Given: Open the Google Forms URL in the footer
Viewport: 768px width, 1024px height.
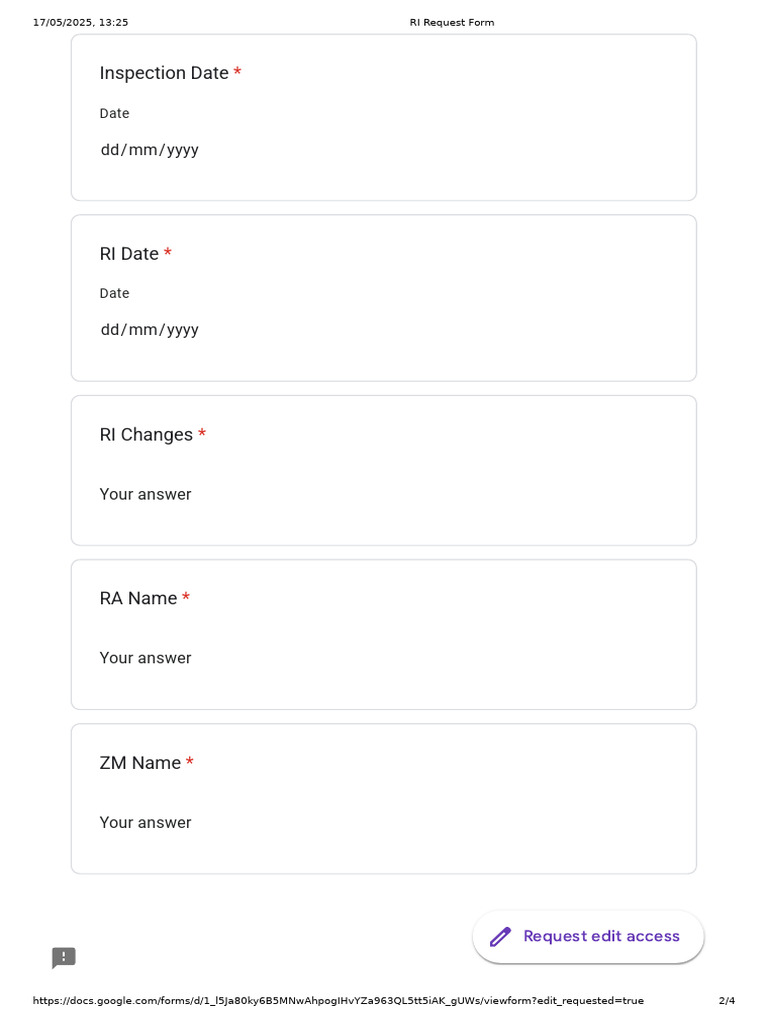Looking at the screenshot, I should click(x=338, y=1000).
